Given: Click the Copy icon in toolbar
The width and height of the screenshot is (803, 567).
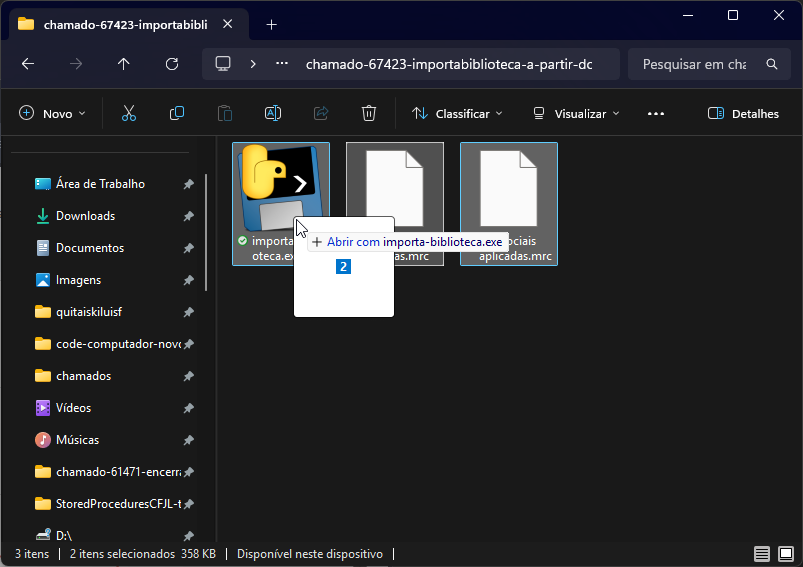Looking at the screenshot, I should (177, 114).
